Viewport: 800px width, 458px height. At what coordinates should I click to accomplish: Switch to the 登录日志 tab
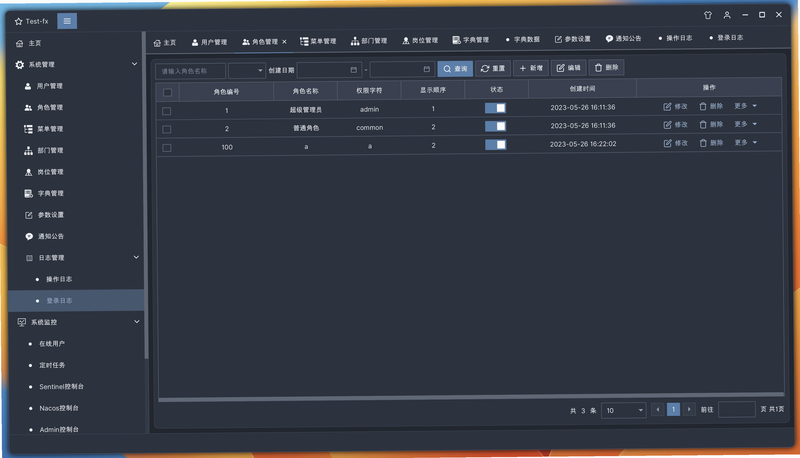tap(726, 38)
